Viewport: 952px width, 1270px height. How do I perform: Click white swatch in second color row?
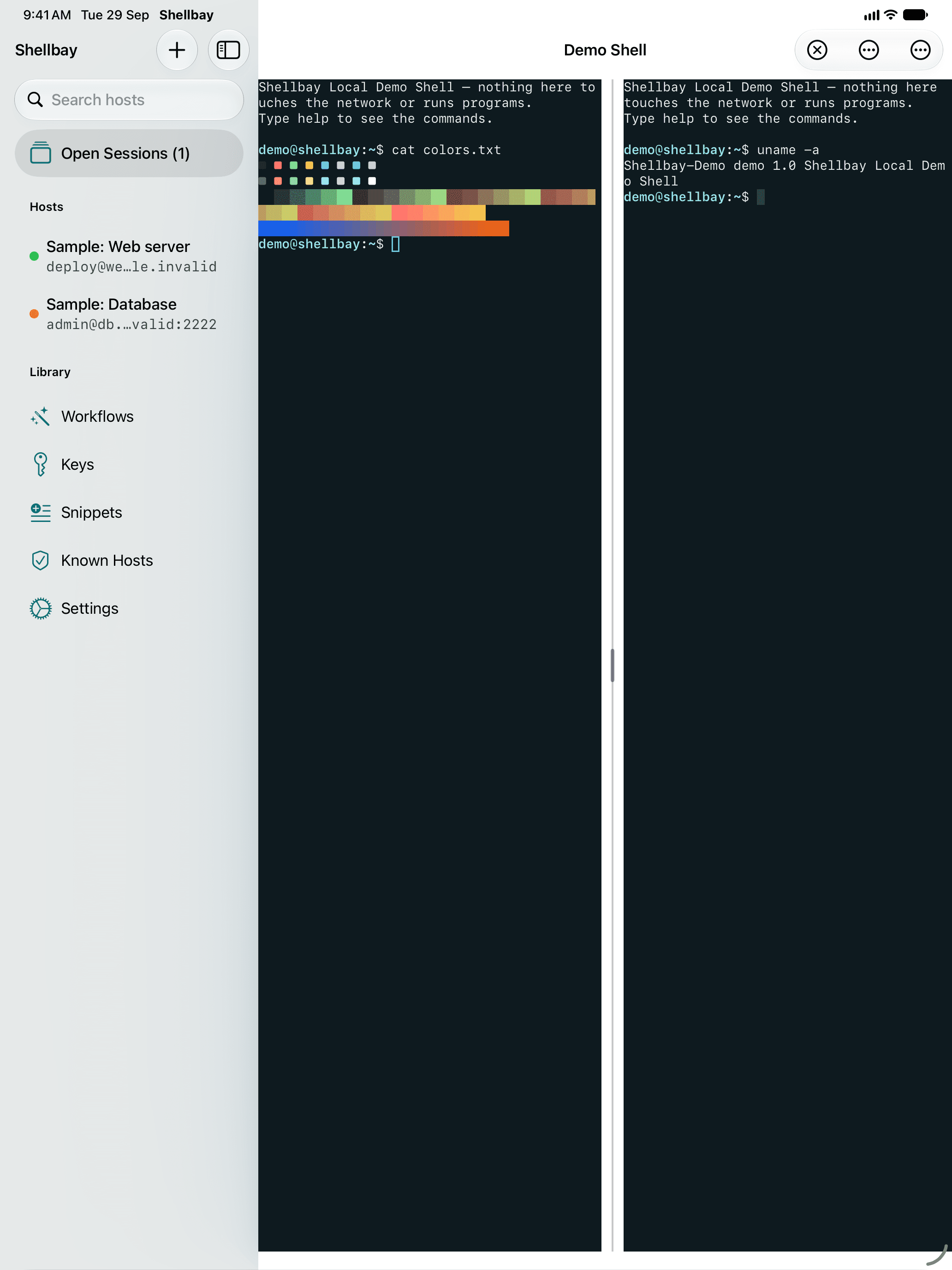pos(372,181)
